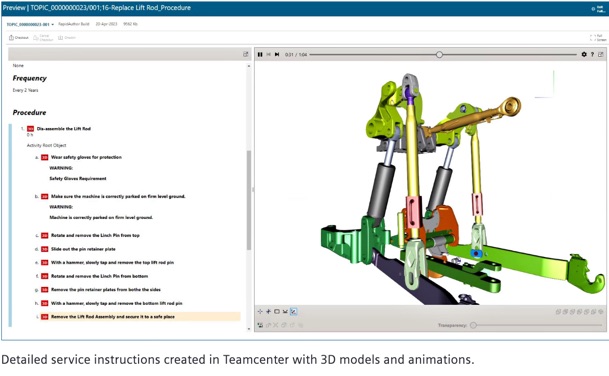Click the Checkin button
The width and height of the screenshot is (609, 376).
[x=67, y=38]
